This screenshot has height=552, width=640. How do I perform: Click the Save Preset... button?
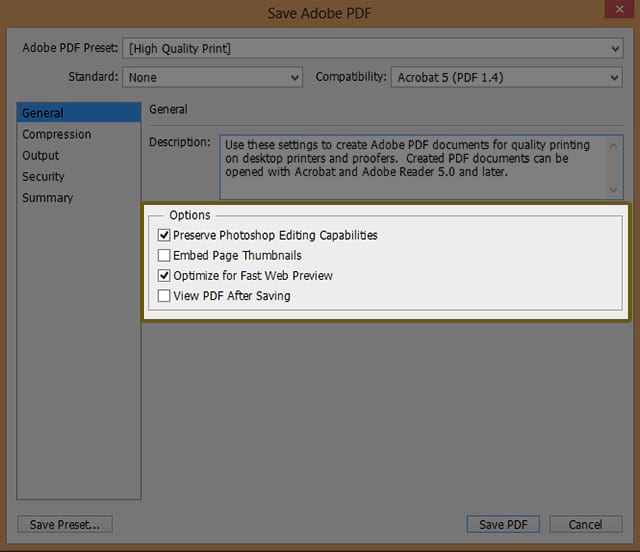click(x=65, y=524)
